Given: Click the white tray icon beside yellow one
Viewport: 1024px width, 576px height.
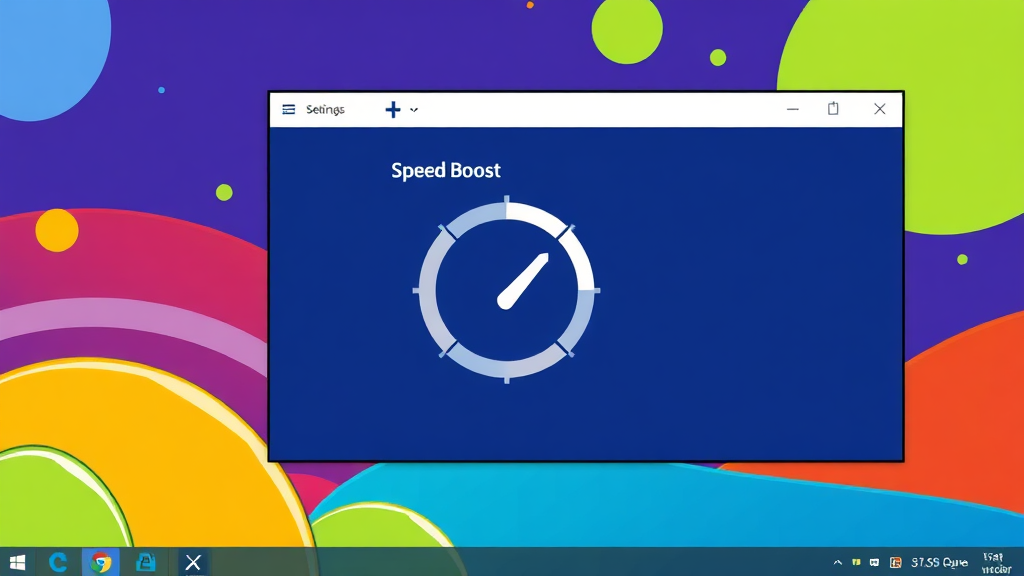Looking at the screenshot, I should tap(875, 562).
